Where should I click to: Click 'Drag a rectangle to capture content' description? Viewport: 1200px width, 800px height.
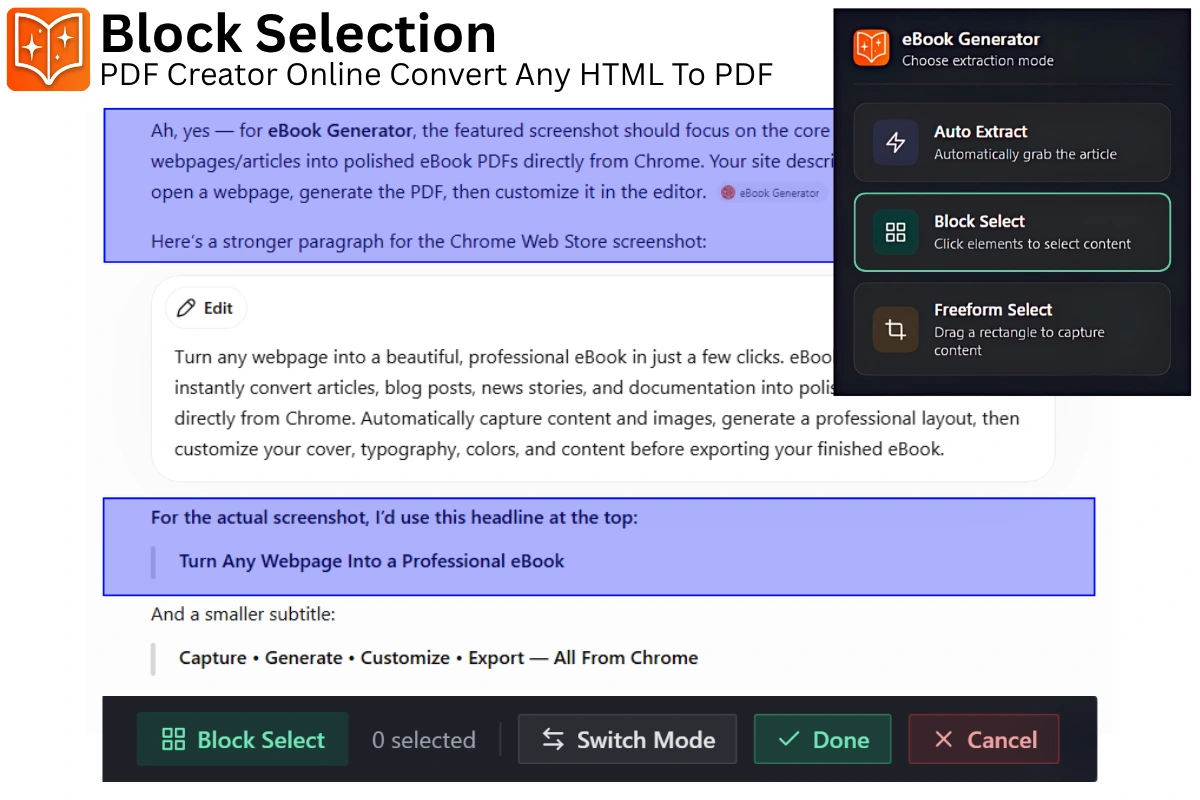[1019, 341]
